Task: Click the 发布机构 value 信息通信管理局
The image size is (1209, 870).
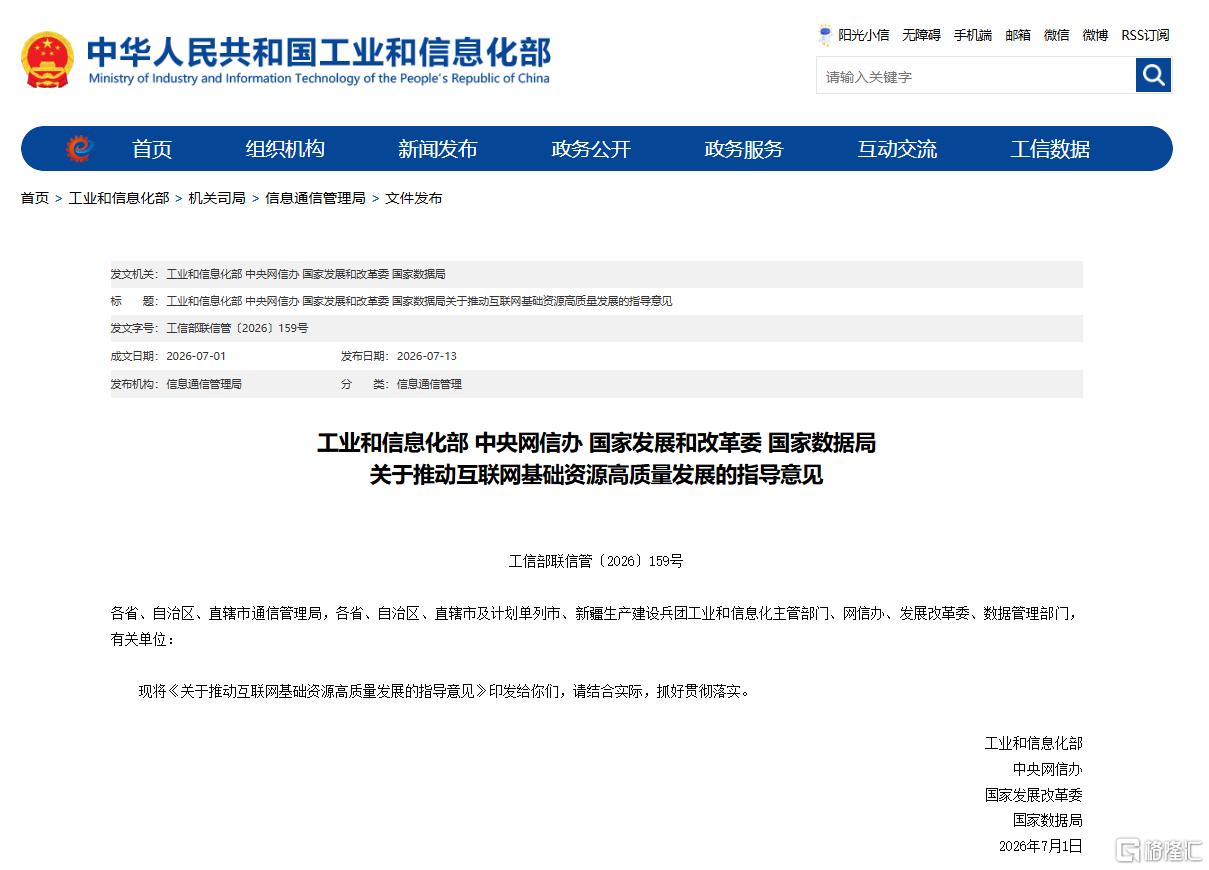Action: 204,384
